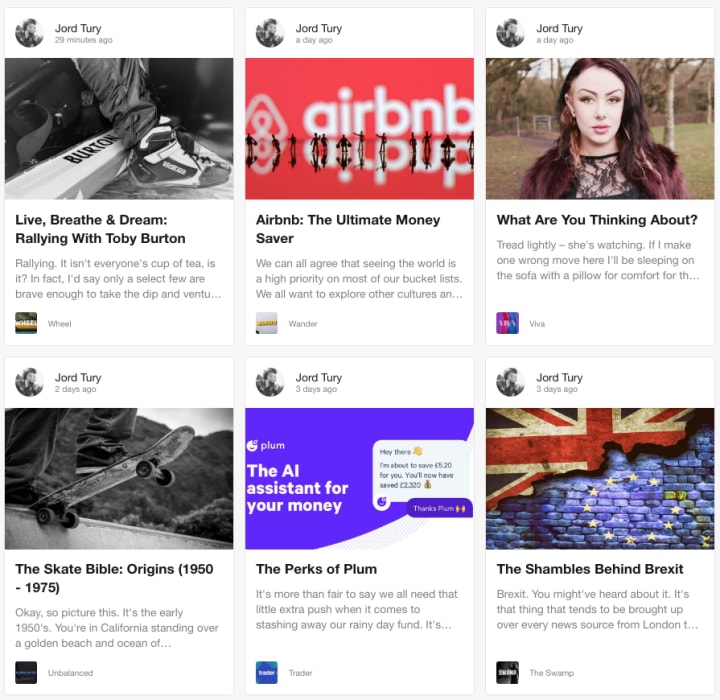Open the skateboard article cover image
The image size is (720, 700).
tap(119, 479)
